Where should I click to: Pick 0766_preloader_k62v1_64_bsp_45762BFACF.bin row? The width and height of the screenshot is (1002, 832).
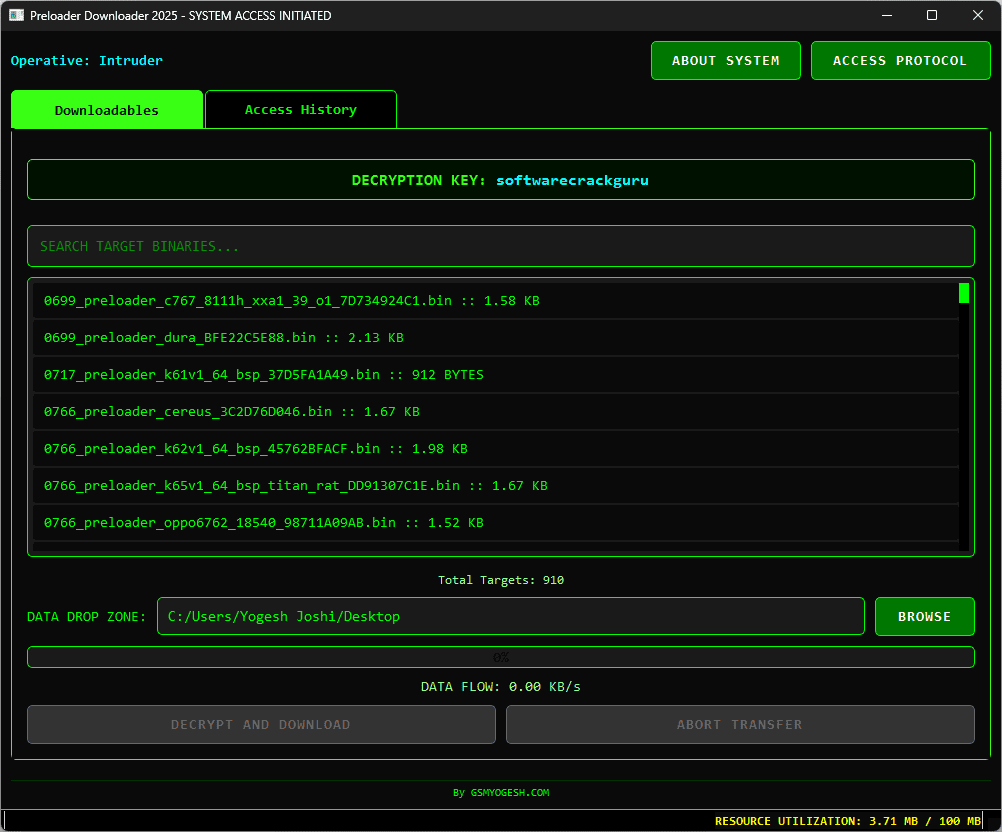click(495, 449)
